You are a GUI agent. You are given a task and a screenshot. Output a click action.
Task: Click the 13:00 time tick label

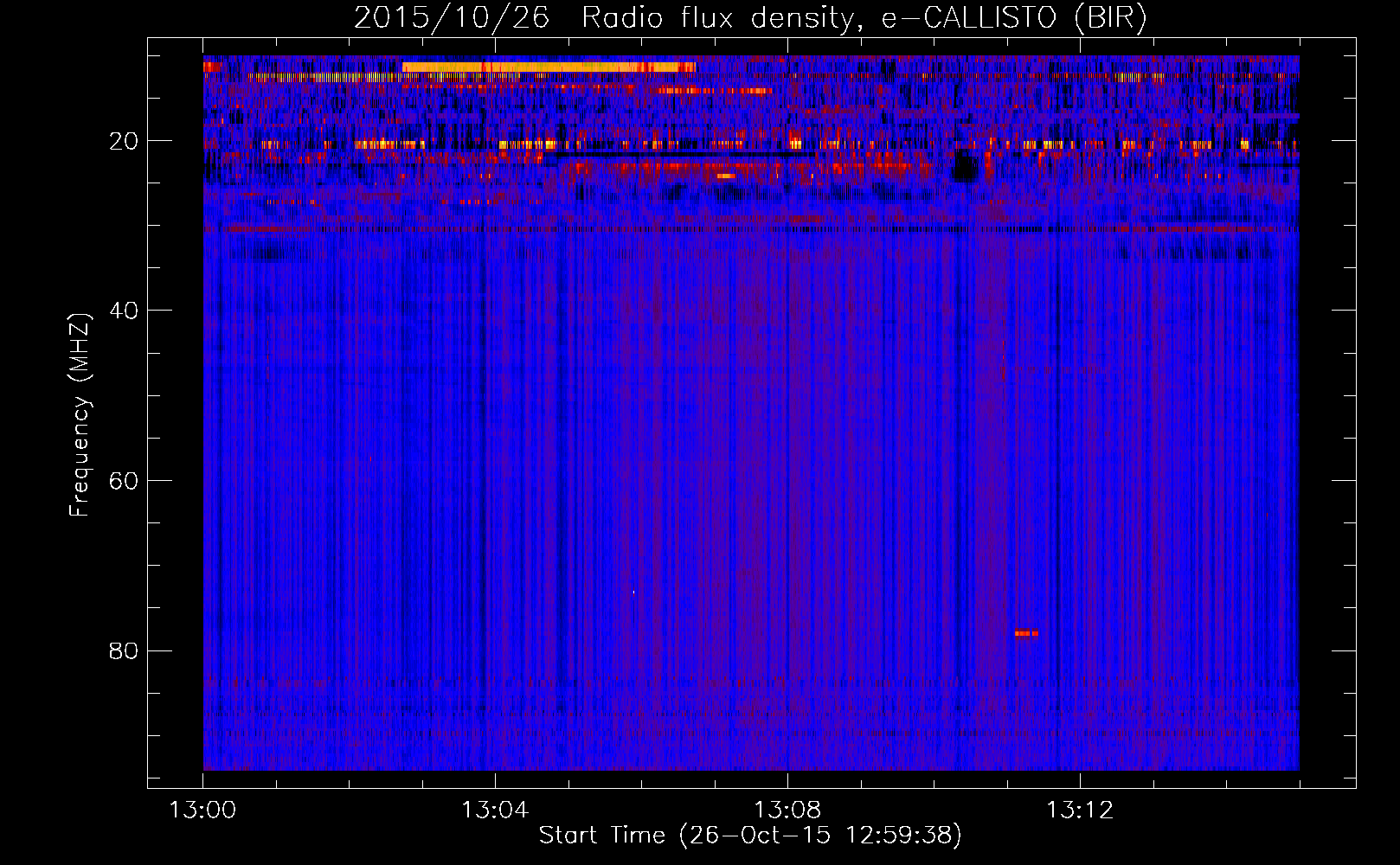pos(202,811)
